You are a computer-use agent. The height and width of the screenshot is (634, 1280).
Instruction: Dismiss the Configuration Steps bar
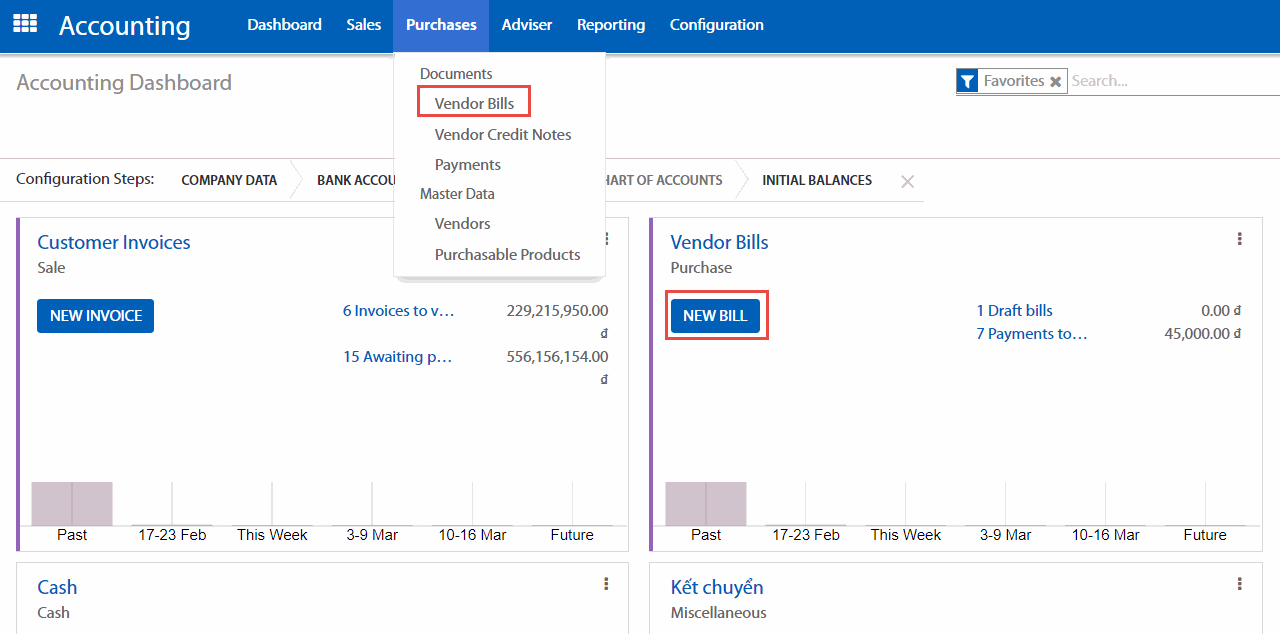pos(907,182)
